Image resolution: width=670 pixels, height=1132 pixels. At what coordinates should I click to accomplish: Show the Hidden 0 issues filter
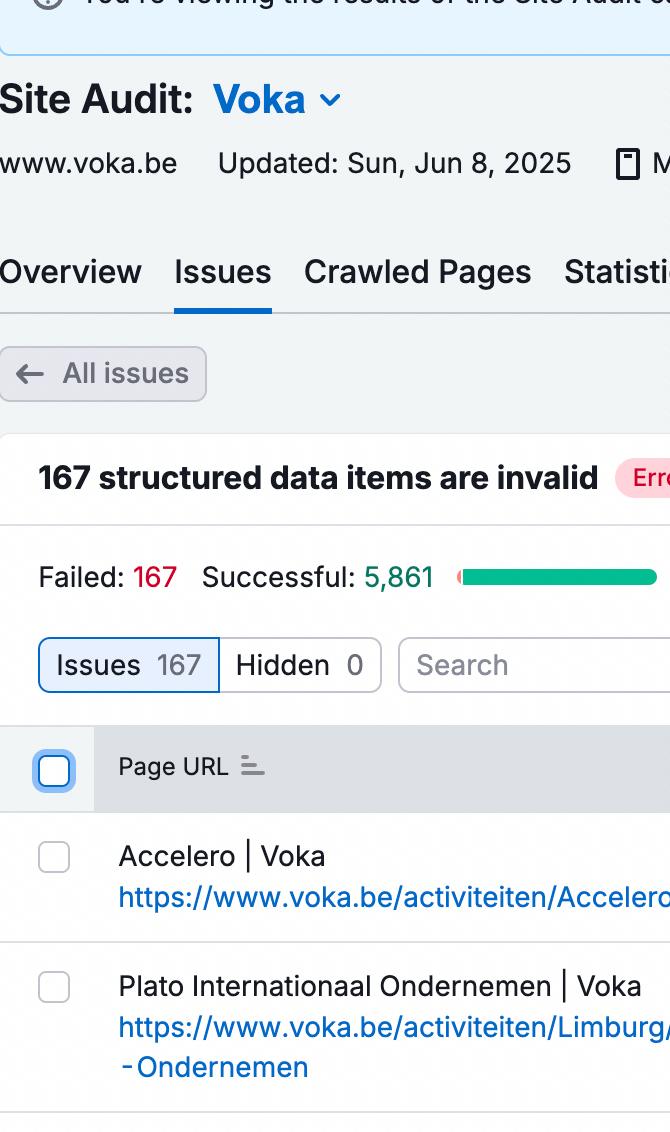[x=299, y=665]
